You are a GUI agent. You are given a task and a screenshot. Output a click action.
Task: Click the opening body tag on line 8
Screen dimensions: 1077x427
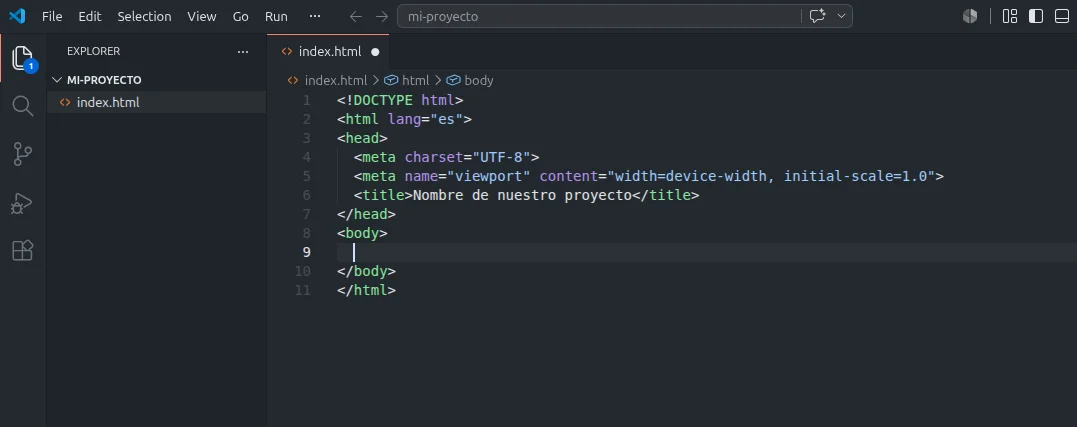tap(362, 233)
